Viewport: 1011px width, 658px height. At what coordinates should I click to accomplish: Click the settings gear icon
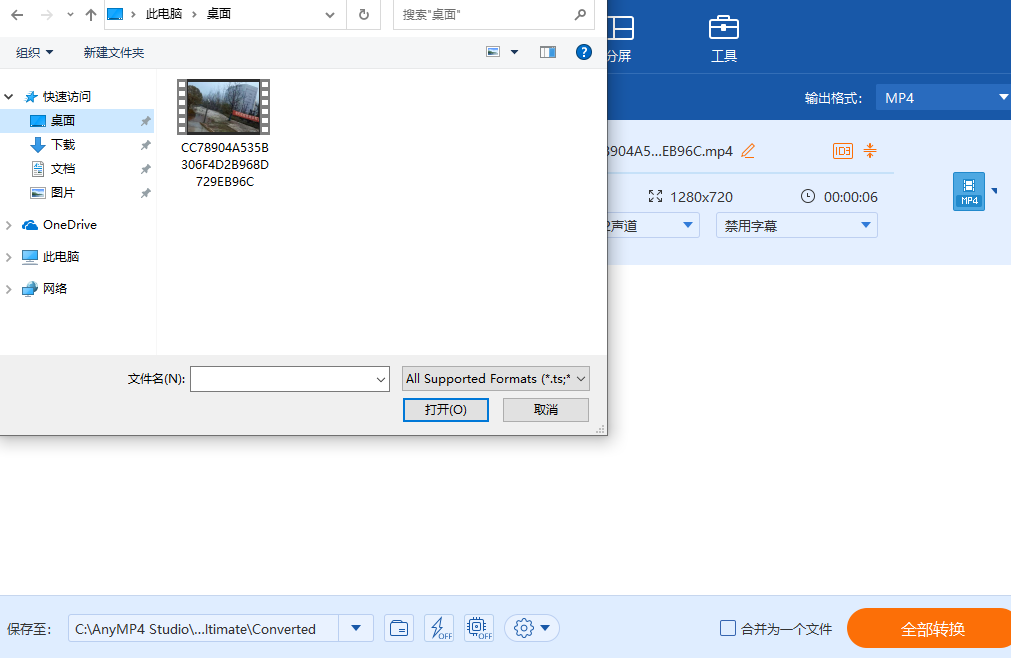click(x=525, y=628)
